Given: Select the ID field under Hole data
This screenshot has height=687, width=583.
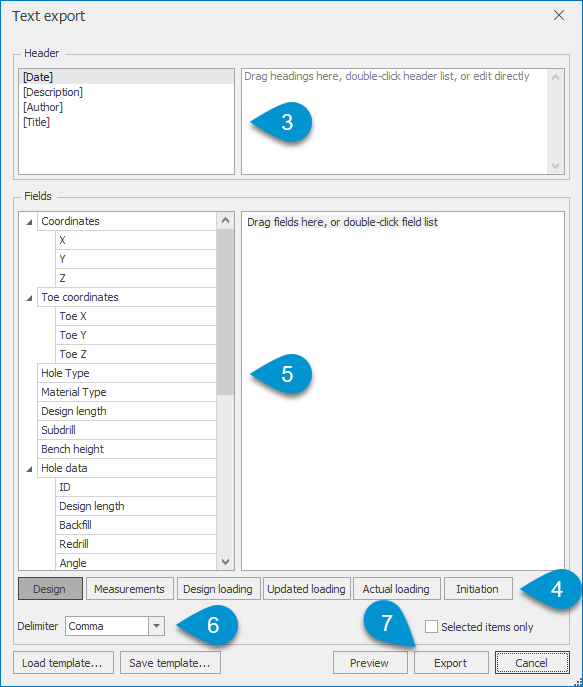Looking at the screenshot, I should (136, 487).
